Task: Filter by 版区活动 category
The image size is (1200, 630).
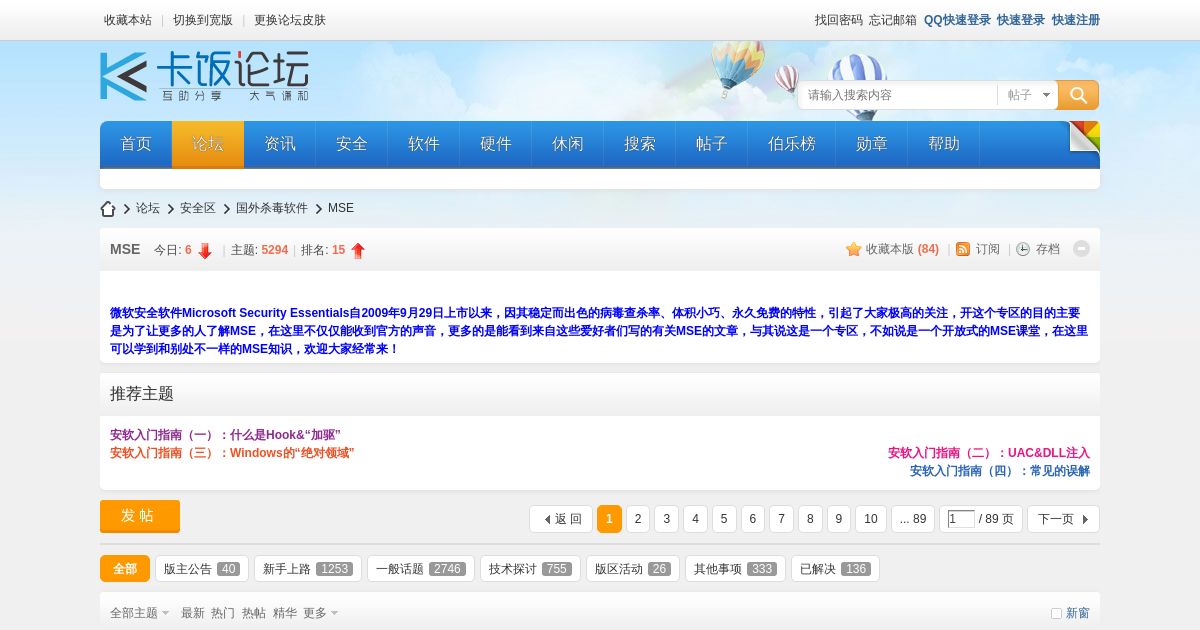Action: pyautogui.click(x=633, y=569)
